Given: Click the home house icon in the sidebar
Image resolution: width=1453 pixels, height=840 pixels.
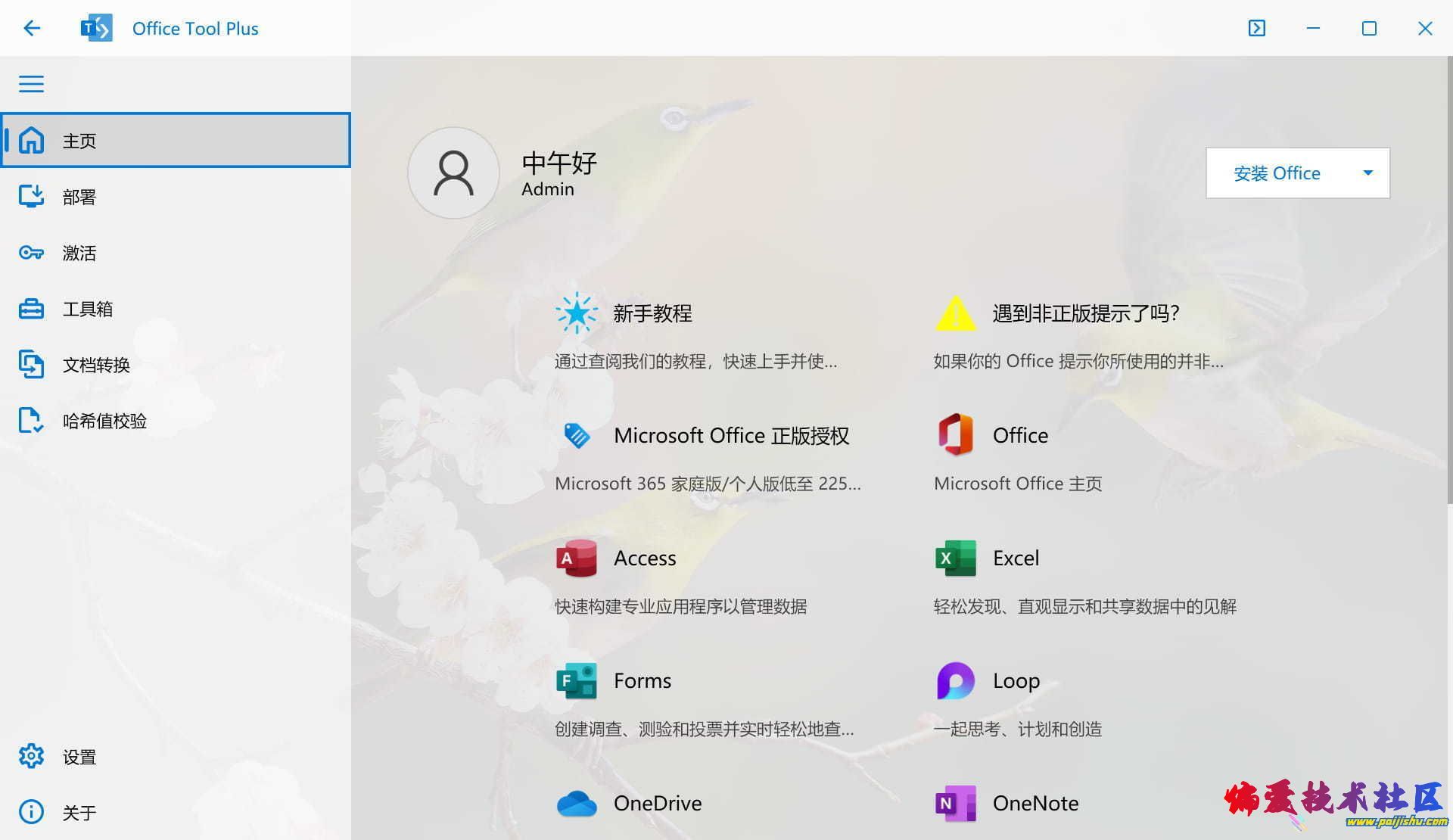Looking at the screenshot, I should pos(31,140).
